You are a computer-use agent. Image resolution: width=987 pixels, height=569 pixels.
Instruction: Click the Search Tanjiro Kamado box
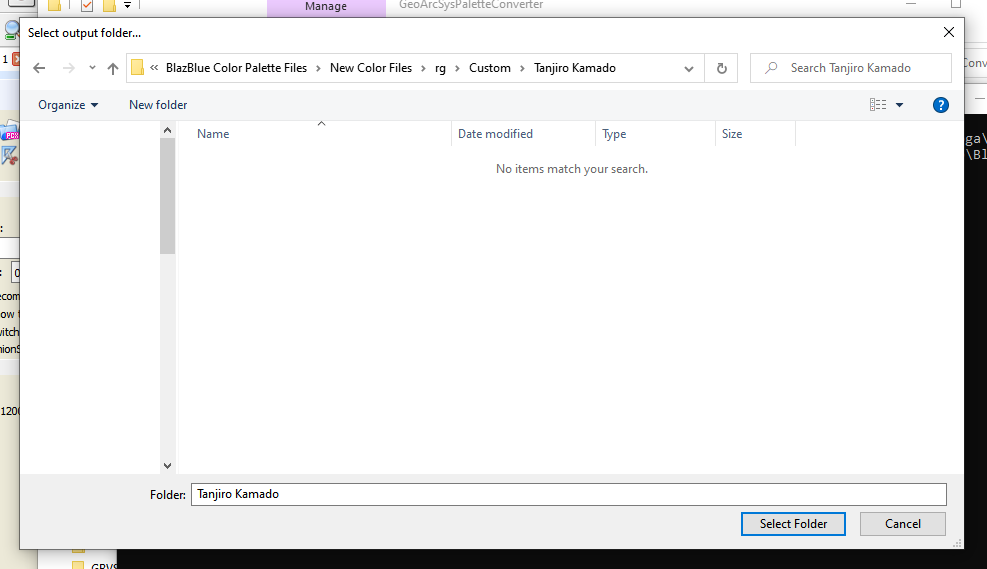click(x=850, y=68)
